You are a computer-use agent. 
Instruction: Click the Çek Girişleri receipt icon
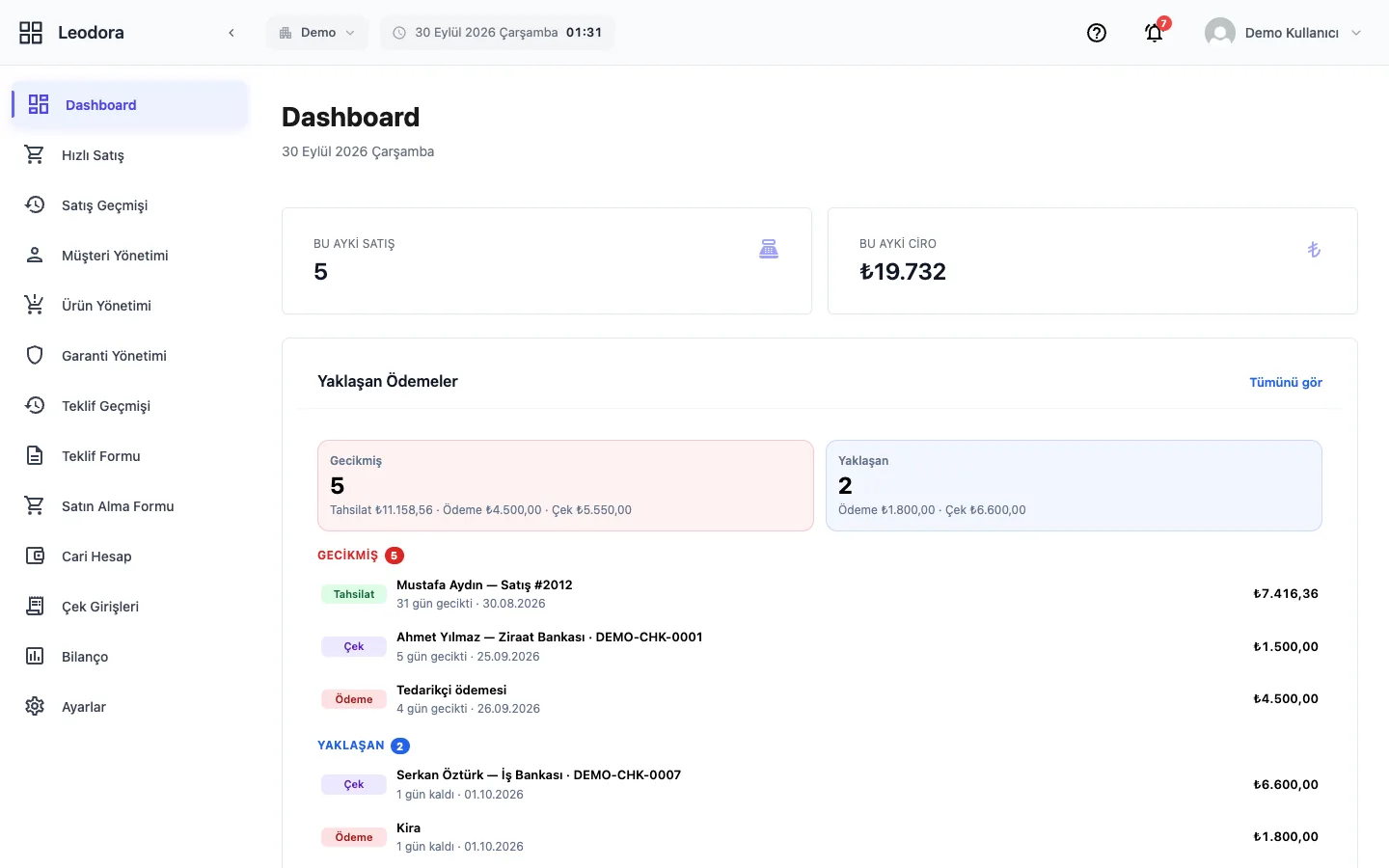coord(35,606)
